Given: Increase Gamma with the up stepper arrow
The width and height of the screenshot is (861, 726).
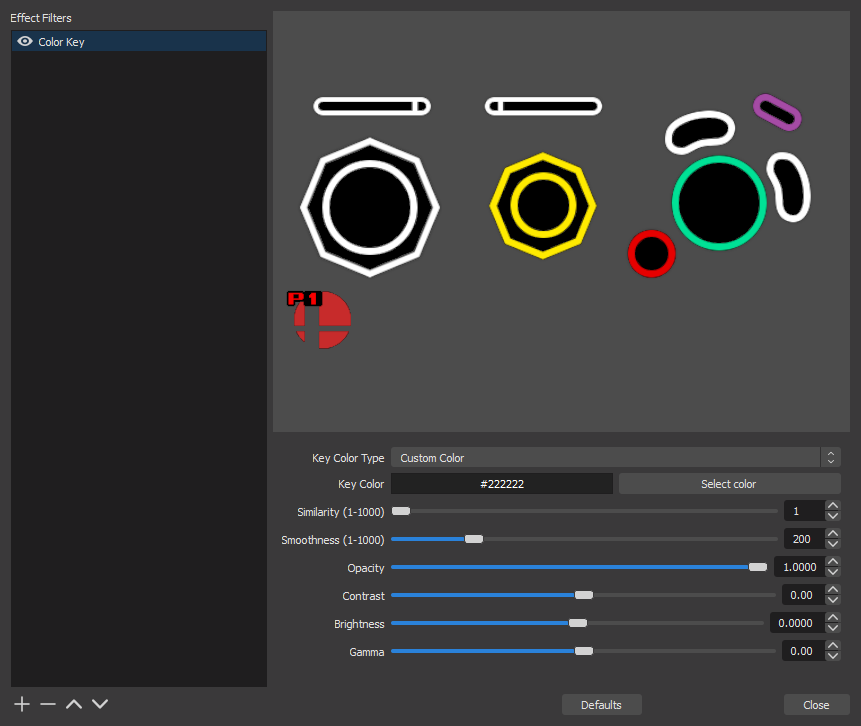Looking at the screenshot, I should (x=832, y=646).
